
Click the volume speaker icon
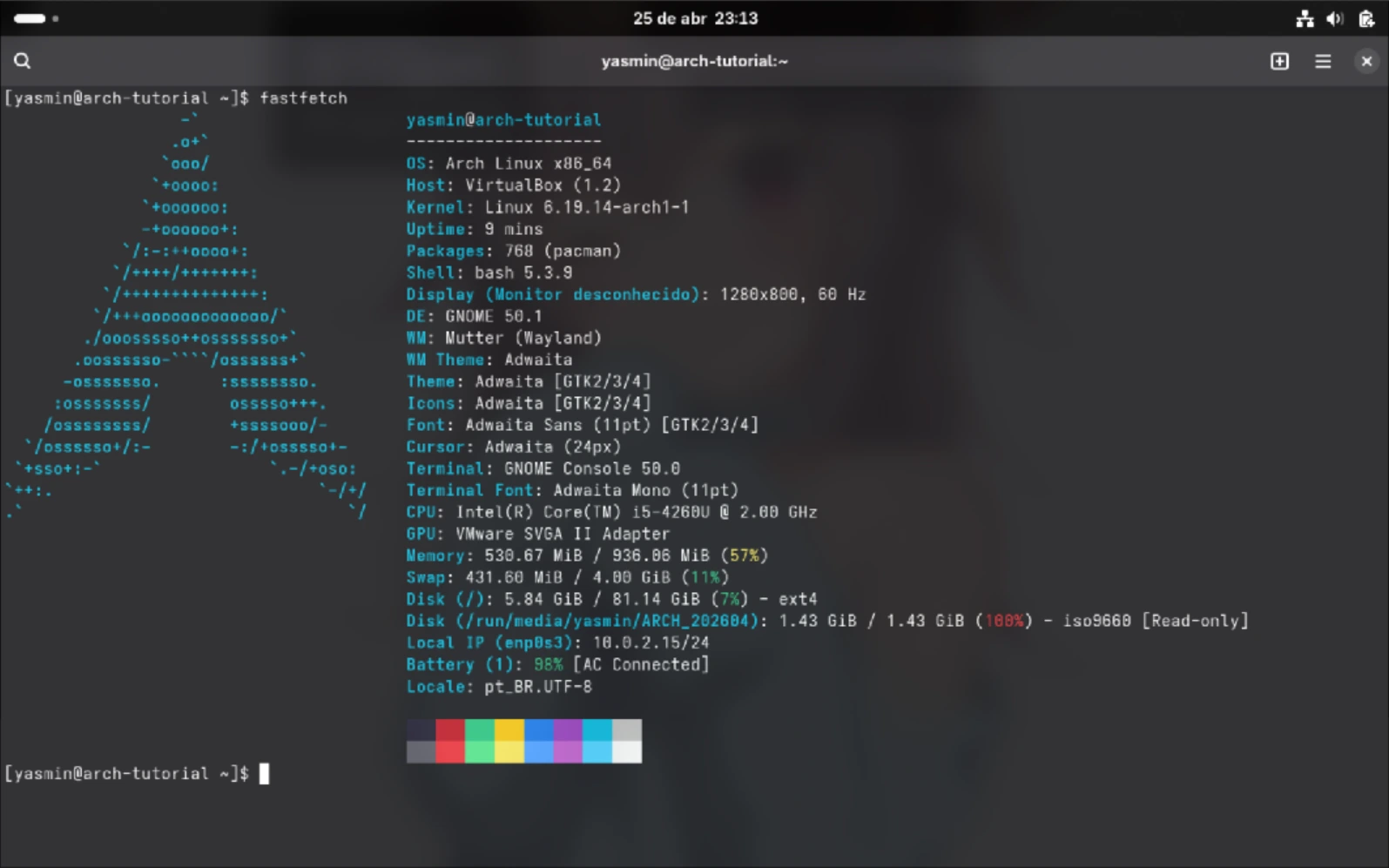click(x=1334, y=18)
